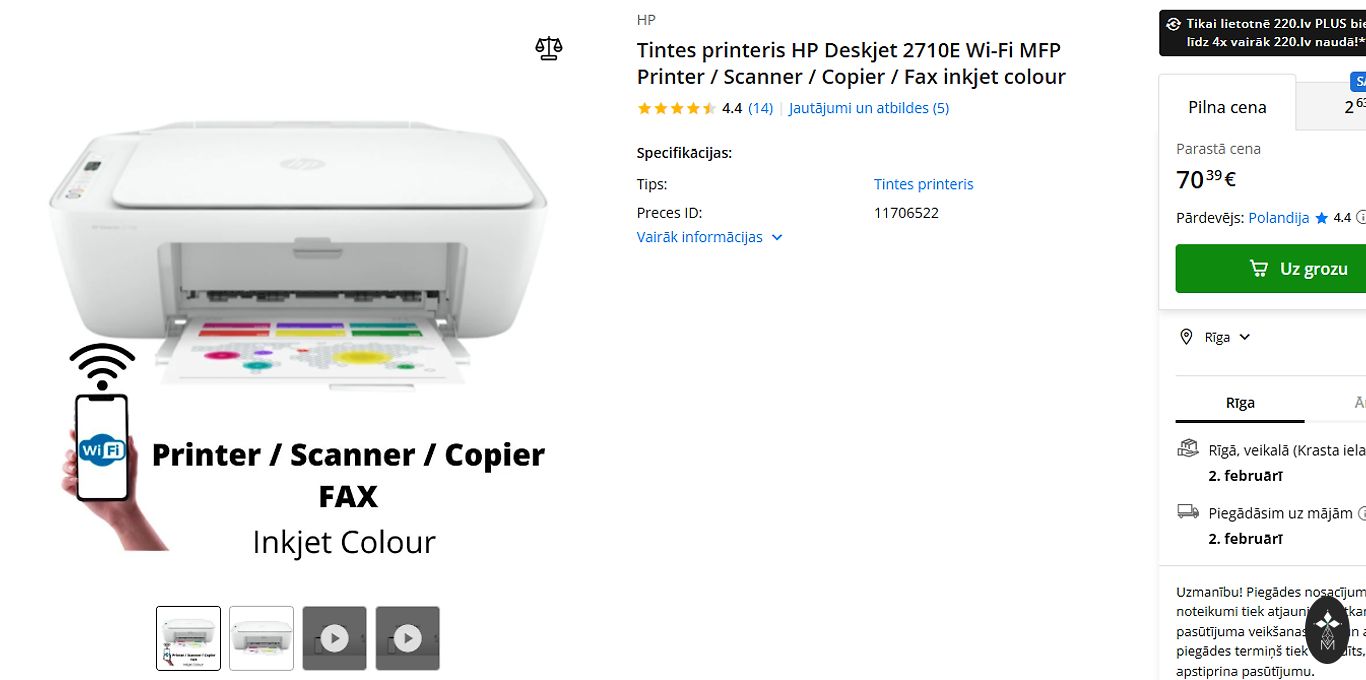Click the compare scales icon
1366x680 pixels.
[549, 48]
